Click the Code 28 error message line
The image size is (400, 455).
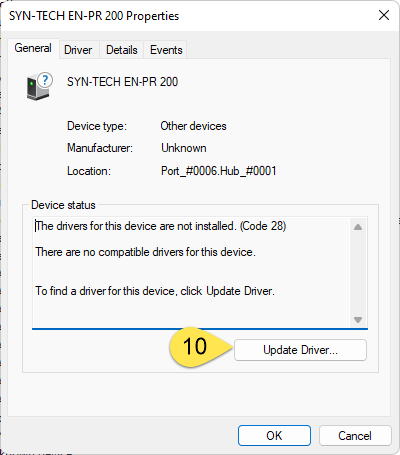coord(161,226)
